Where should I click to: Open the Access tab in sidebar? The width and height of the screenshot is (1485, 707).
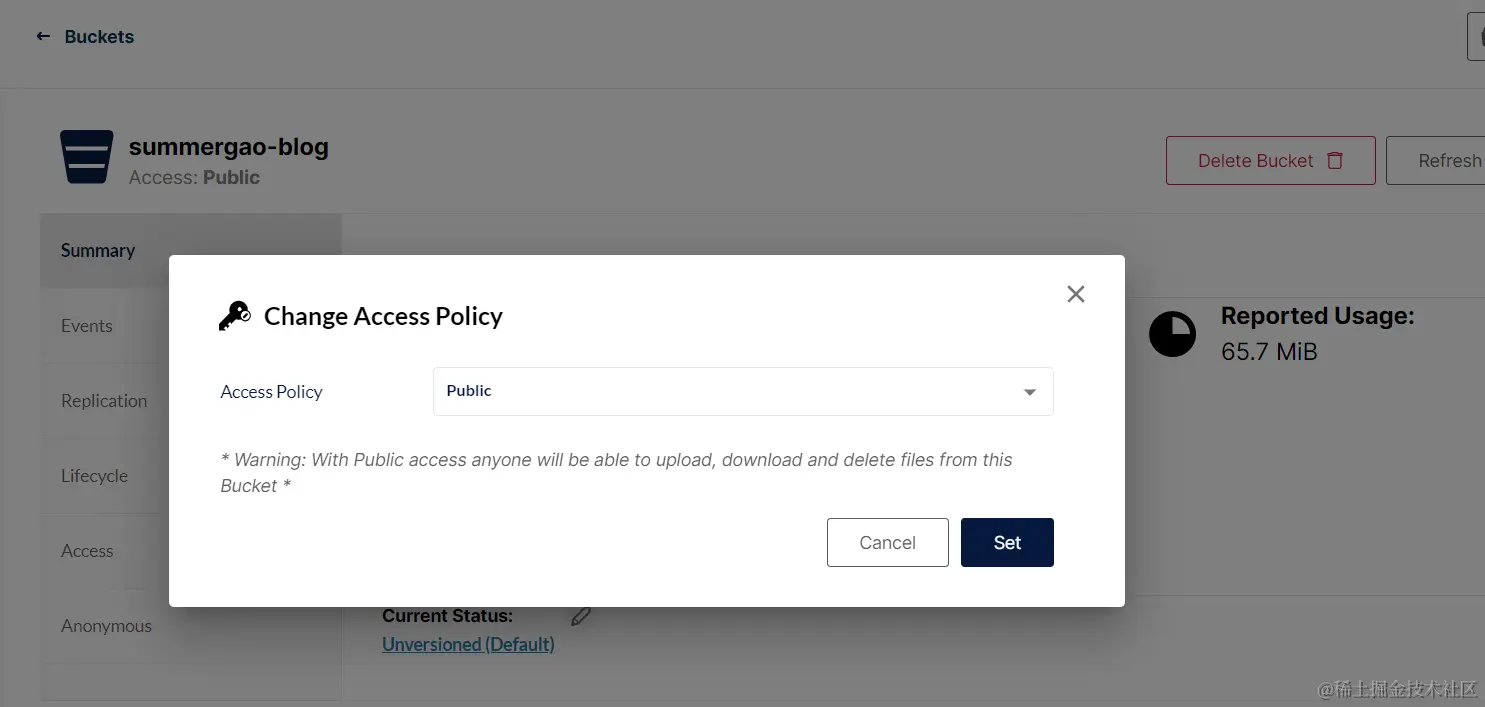pyautogui.click(x=87, y=551)
